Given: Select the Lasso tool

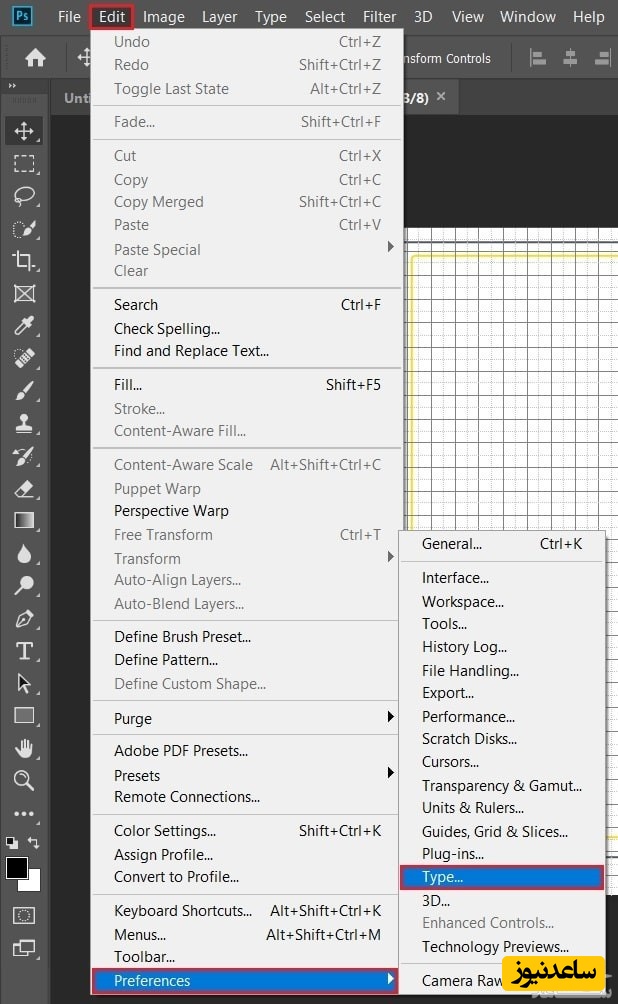Looking at the screenshot, I should tap(24, 196).
